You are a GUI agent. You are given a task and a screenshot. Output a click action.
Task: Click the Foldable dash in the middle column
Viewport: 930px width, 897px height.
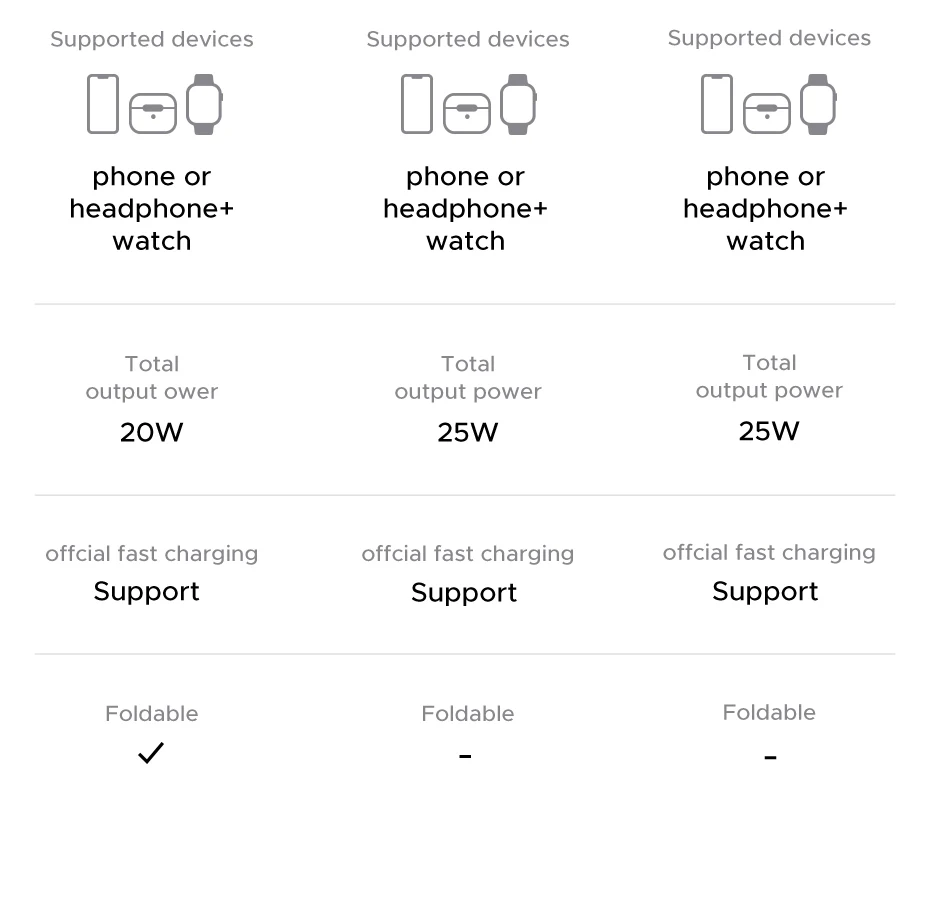click(465, 757)
